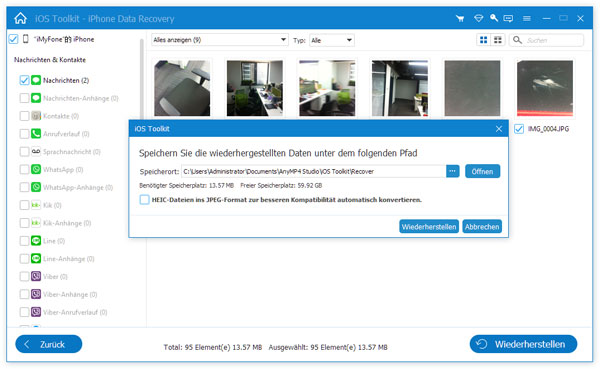Image resolution: width=600 pixels, height=369 pixels.
Task: Select WhatsApp category in sidebar
Action: [x=57, y=169]
